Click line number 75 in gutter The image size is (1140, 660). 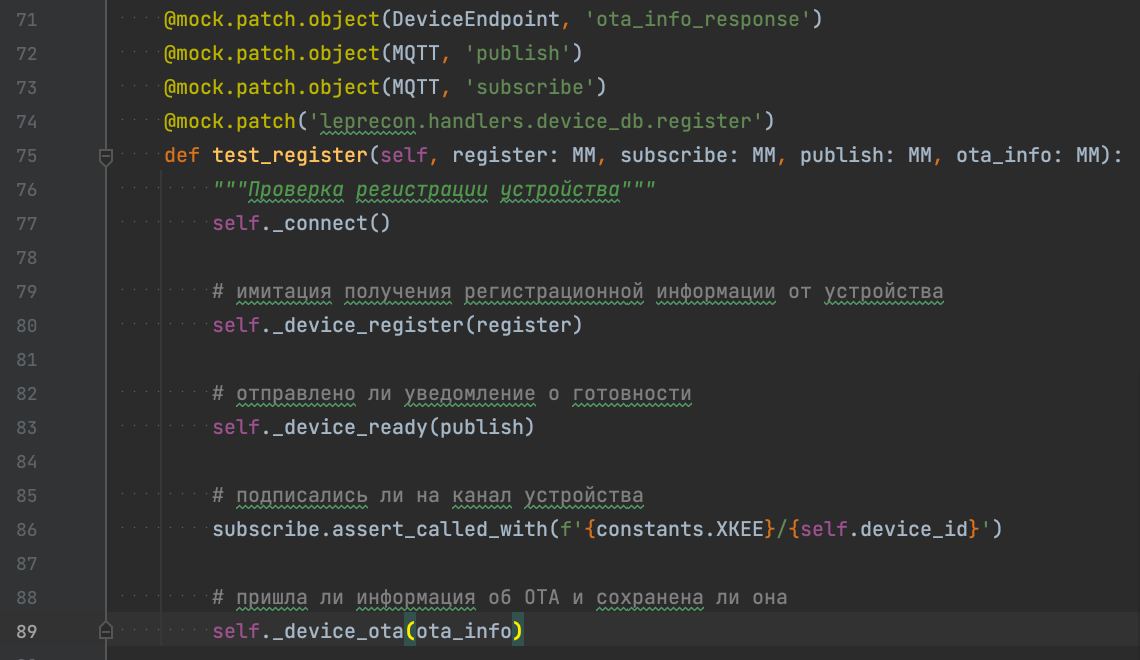click(x=27, y=156)
